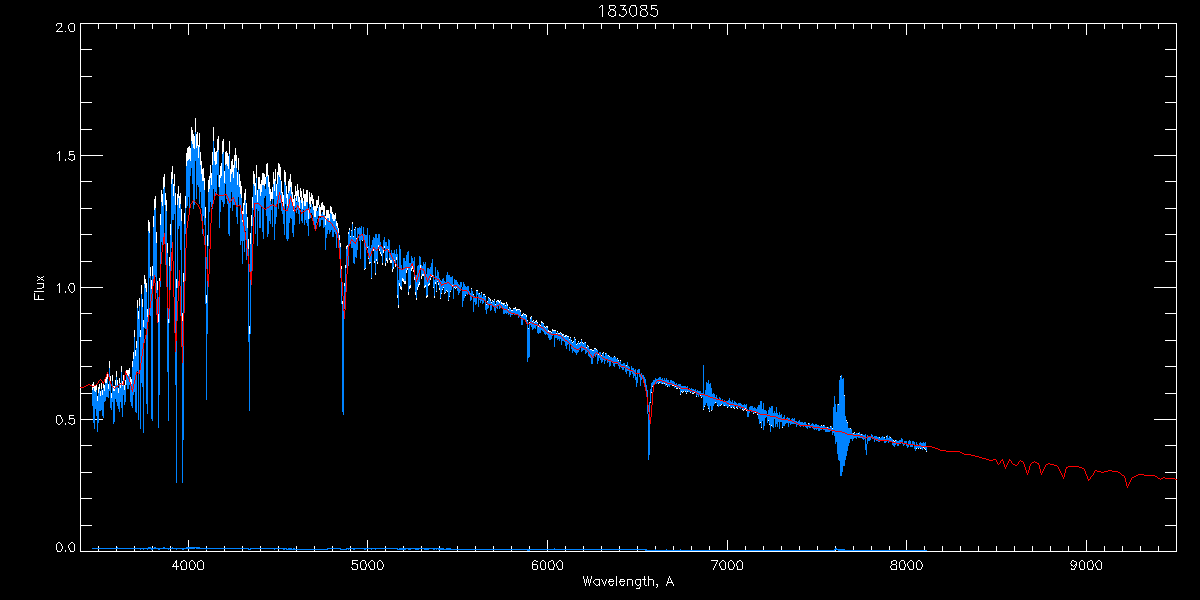Image resolution: width=1200 pixels, height=600 pixels.
Task: Click the 4000 wavelength tick label
Action: [188, 566]
